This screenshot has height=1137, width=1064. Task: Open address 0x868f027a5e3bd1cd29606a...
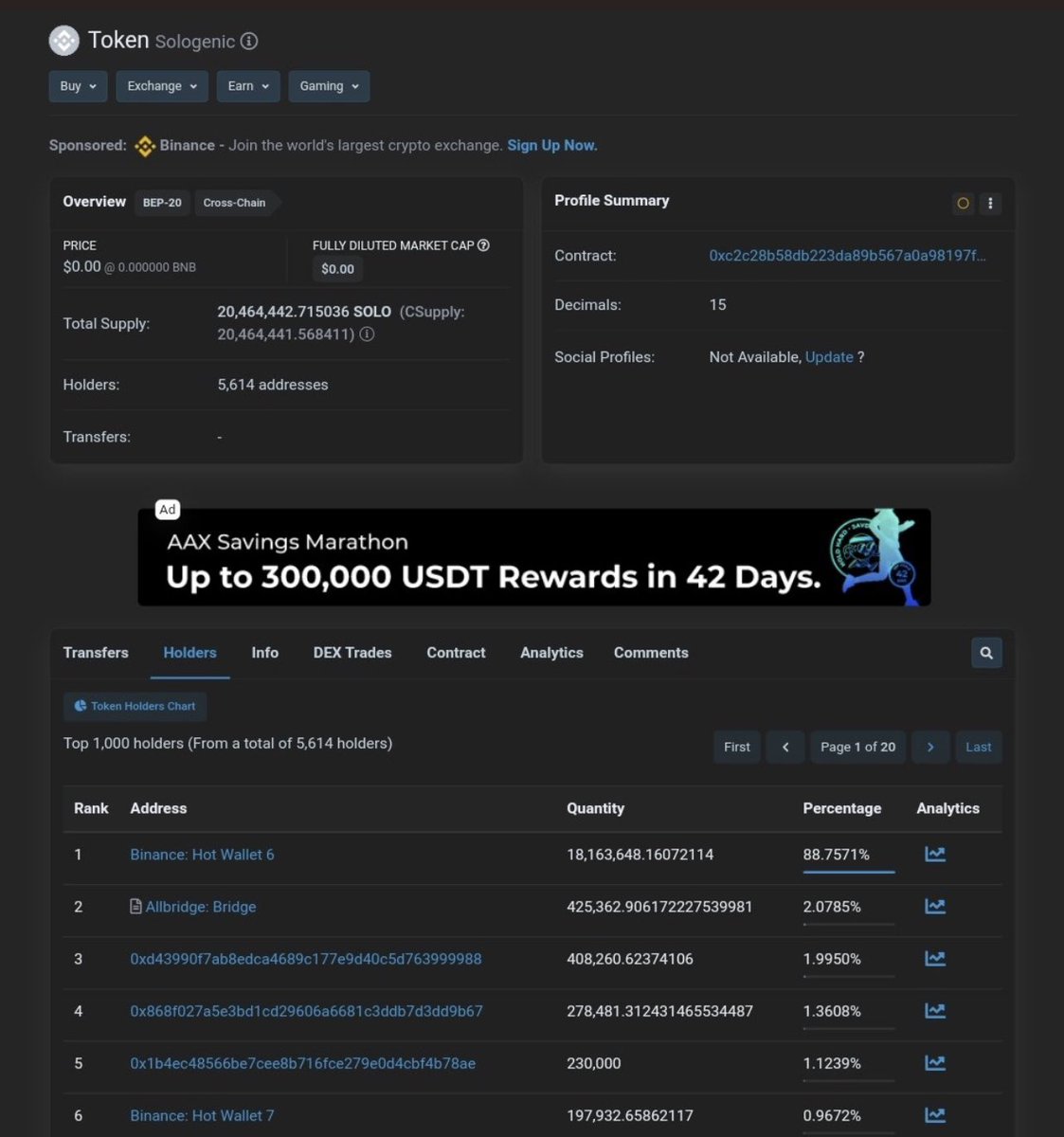(306, 1011)
